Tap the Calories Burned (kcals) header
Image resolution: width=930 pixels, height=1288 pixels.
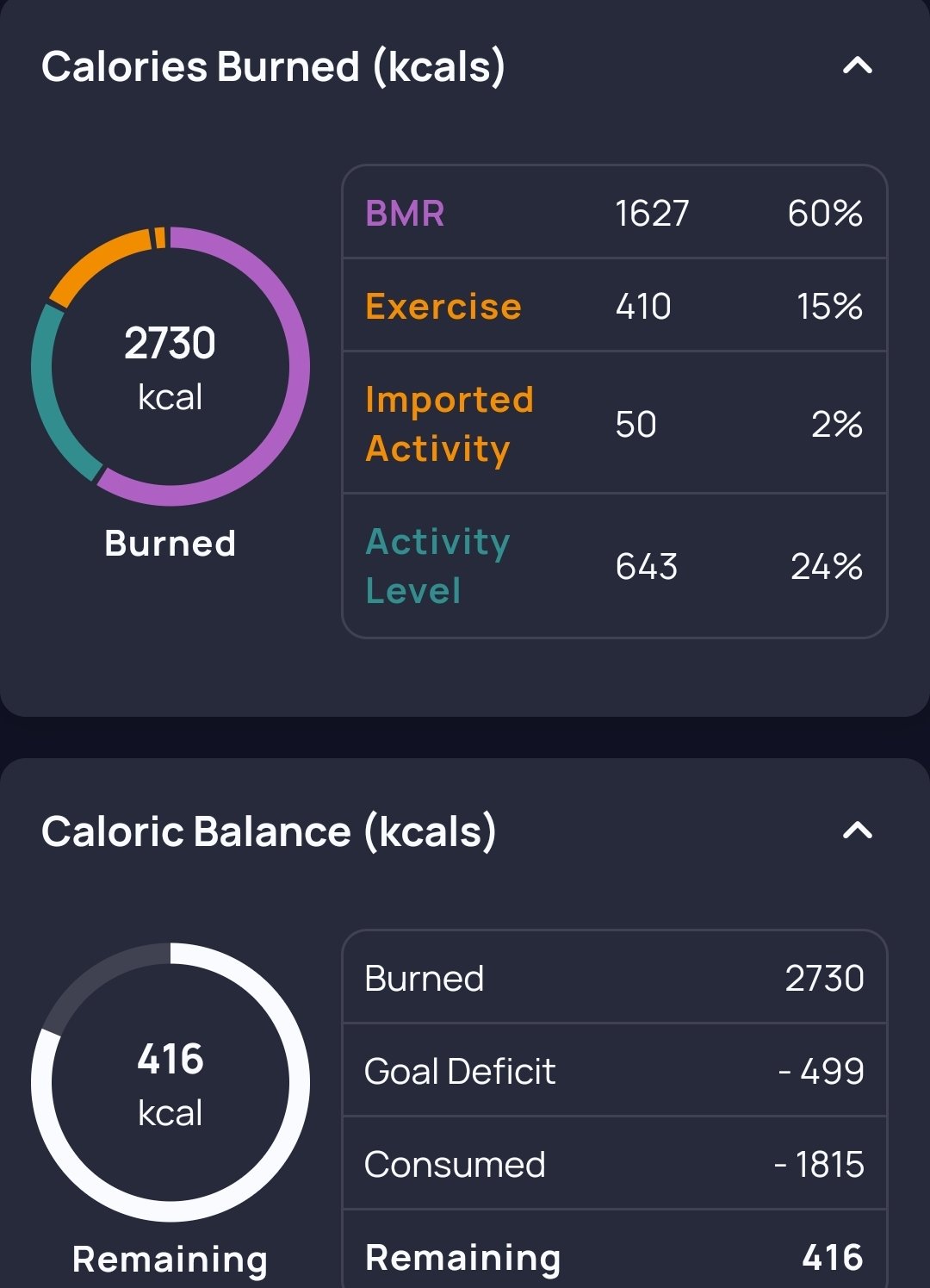[273, 66]
